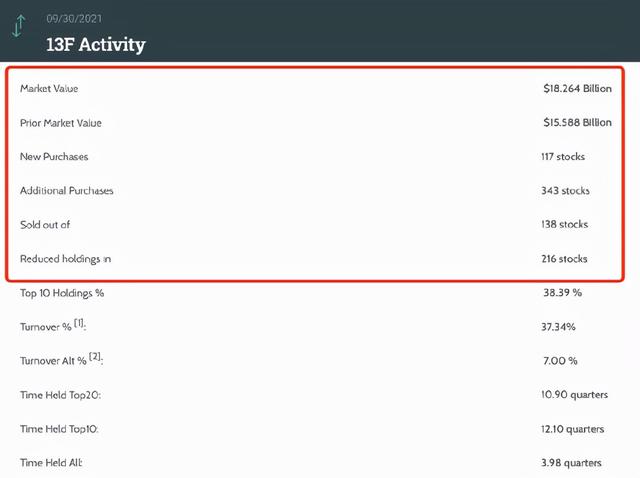Image resolution: width=640 pixels, height=478 pixels.
Task: Select the Reduced holdings in label
Action: pyautogui.click(x=65, y=259)
